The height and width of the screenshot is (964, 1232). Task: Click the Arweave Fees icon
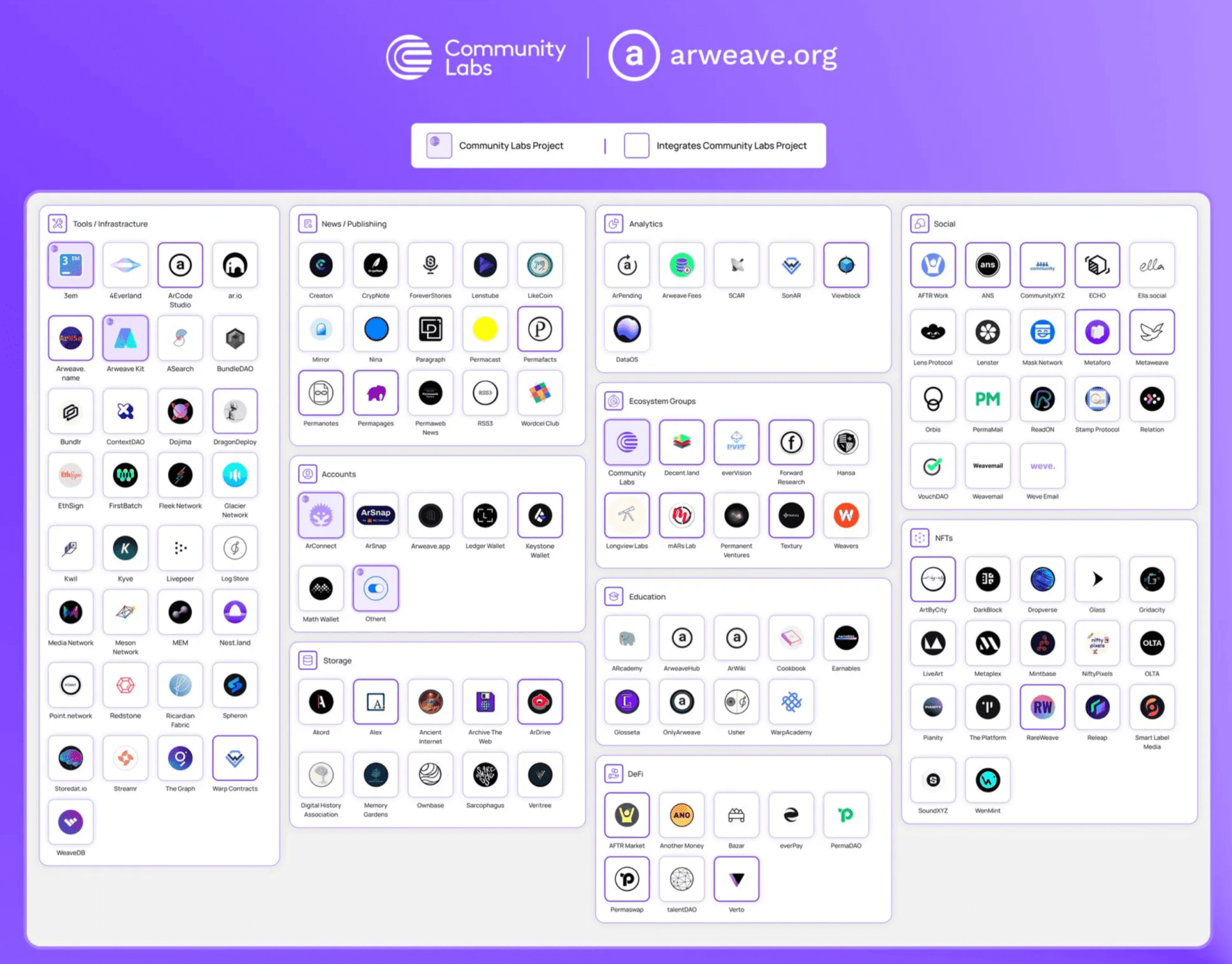(682, 265)
